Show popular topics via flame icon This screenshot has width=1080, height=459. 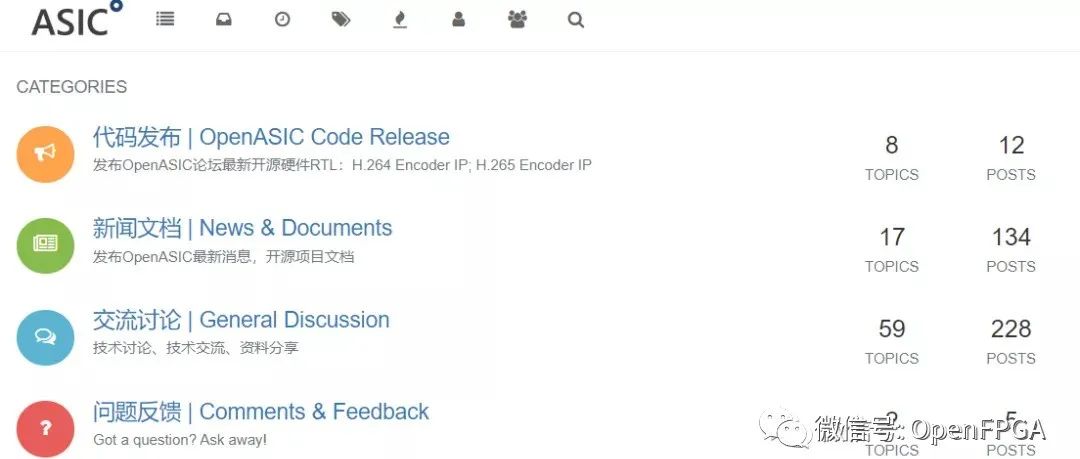[399, 20]
